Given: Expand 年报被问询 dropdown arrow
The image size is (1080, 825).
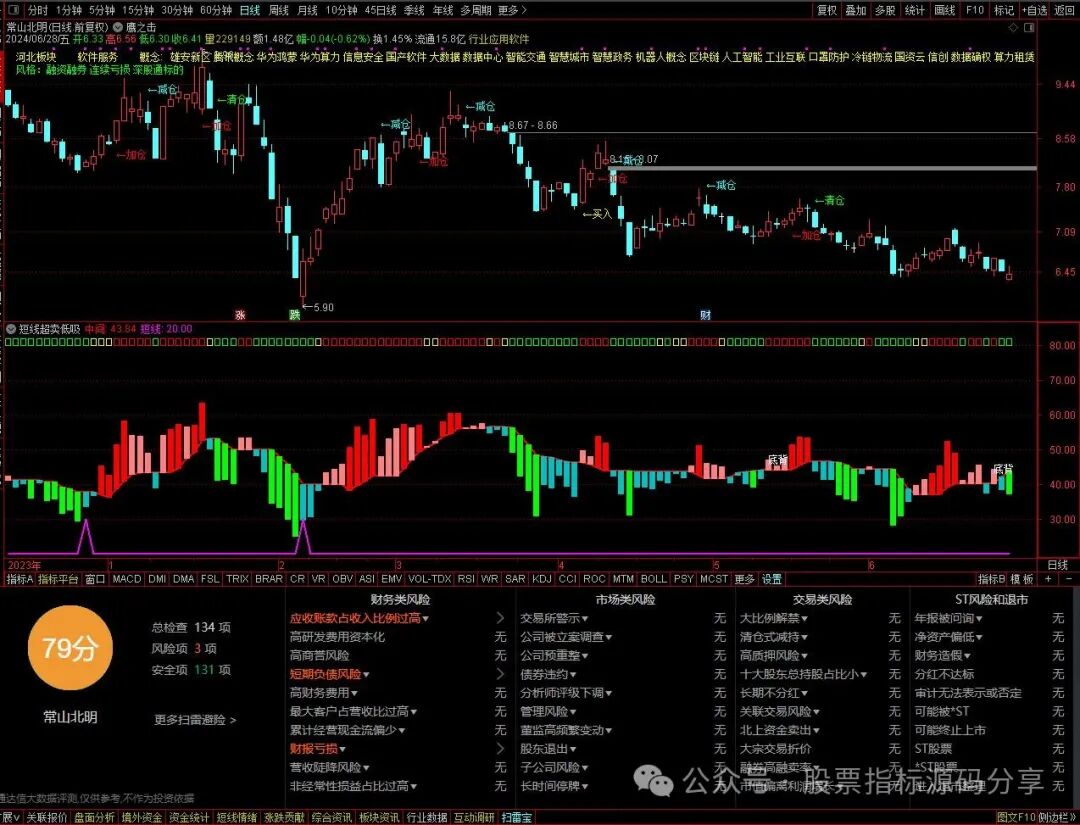Looking at the screenshot, I should [979, 619].
